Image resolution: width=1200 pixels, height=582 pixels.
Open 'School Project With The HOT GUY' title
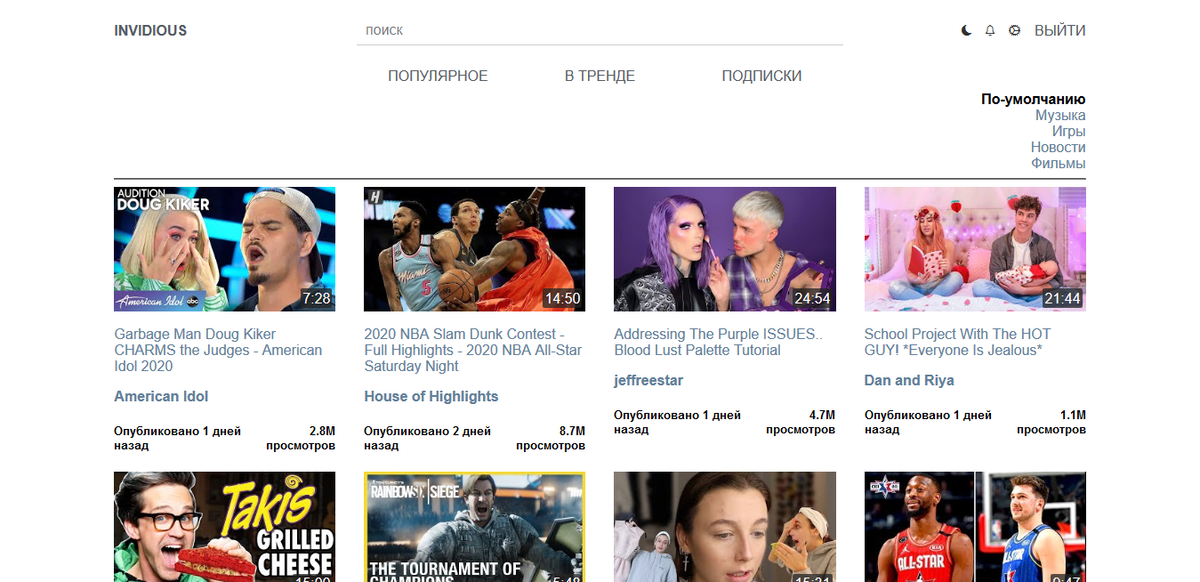tap(958, 342)
